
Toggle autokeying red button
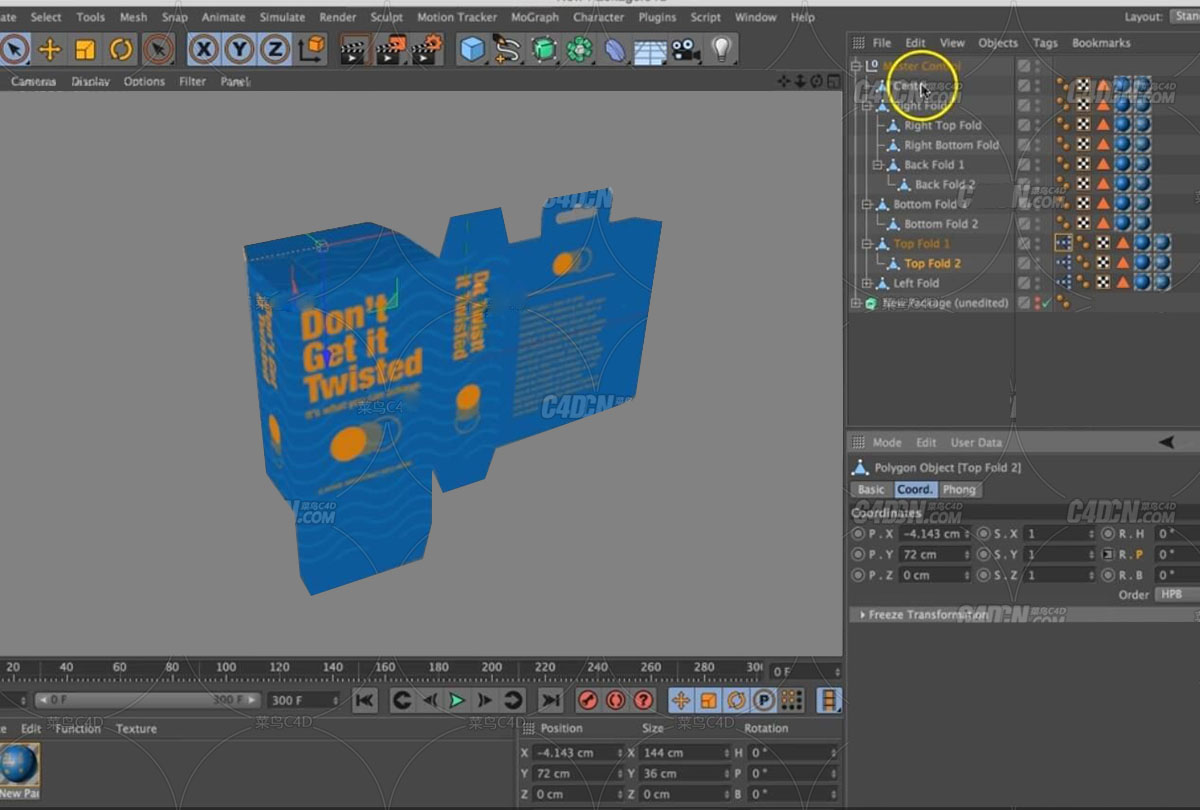616,701
